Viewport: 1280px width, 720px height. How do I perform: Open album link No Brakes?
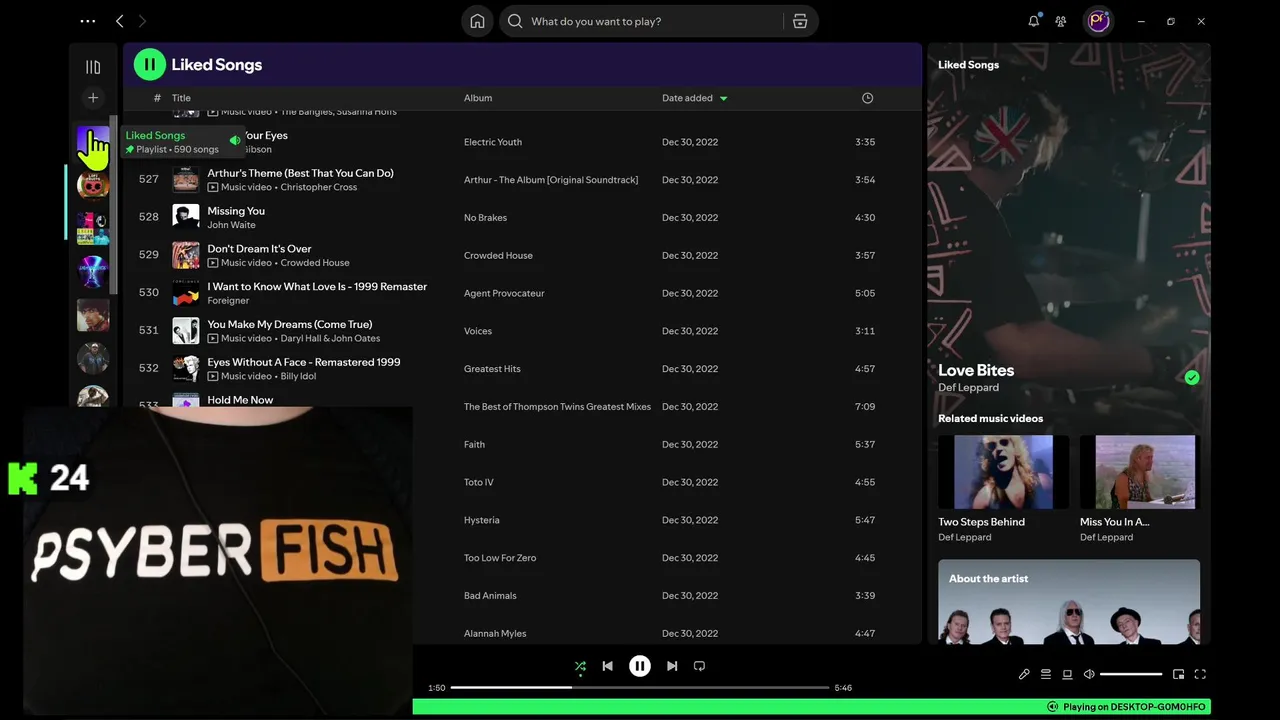pos(485,218)
